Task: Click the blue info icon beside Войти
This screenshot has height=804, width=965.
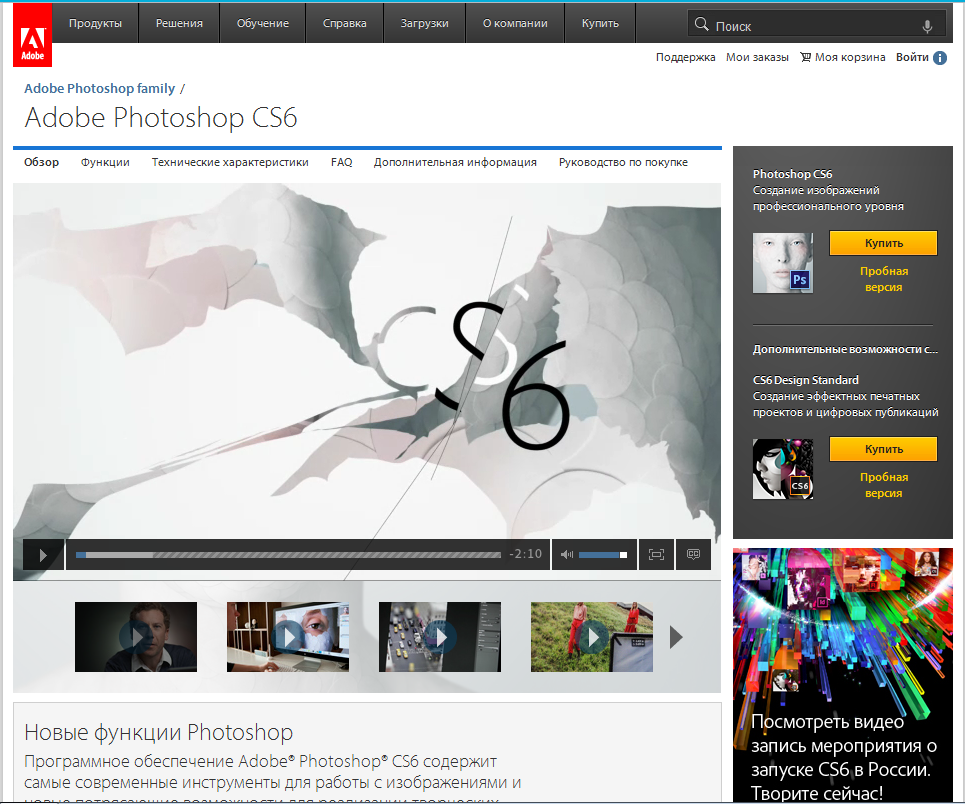Action: [940, 58]
